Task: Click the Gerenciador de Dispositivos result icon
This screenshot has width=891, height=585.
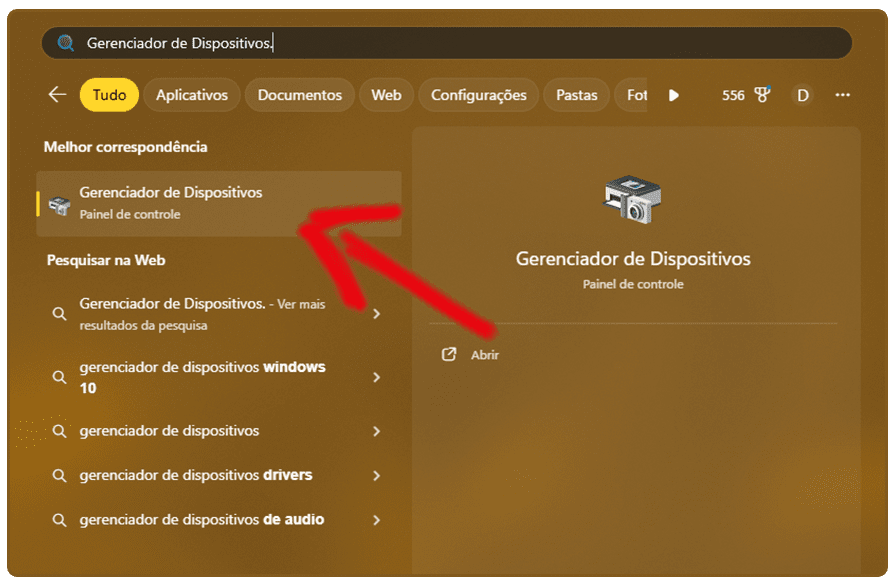Action: [x=60, y=204]
